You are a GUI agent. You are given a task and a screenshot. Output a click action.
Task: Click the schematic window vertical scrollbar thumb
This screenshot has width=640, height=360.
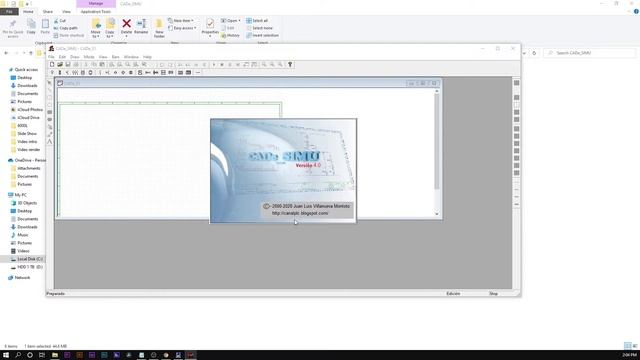pyautogui.click(x=437, y=142)
